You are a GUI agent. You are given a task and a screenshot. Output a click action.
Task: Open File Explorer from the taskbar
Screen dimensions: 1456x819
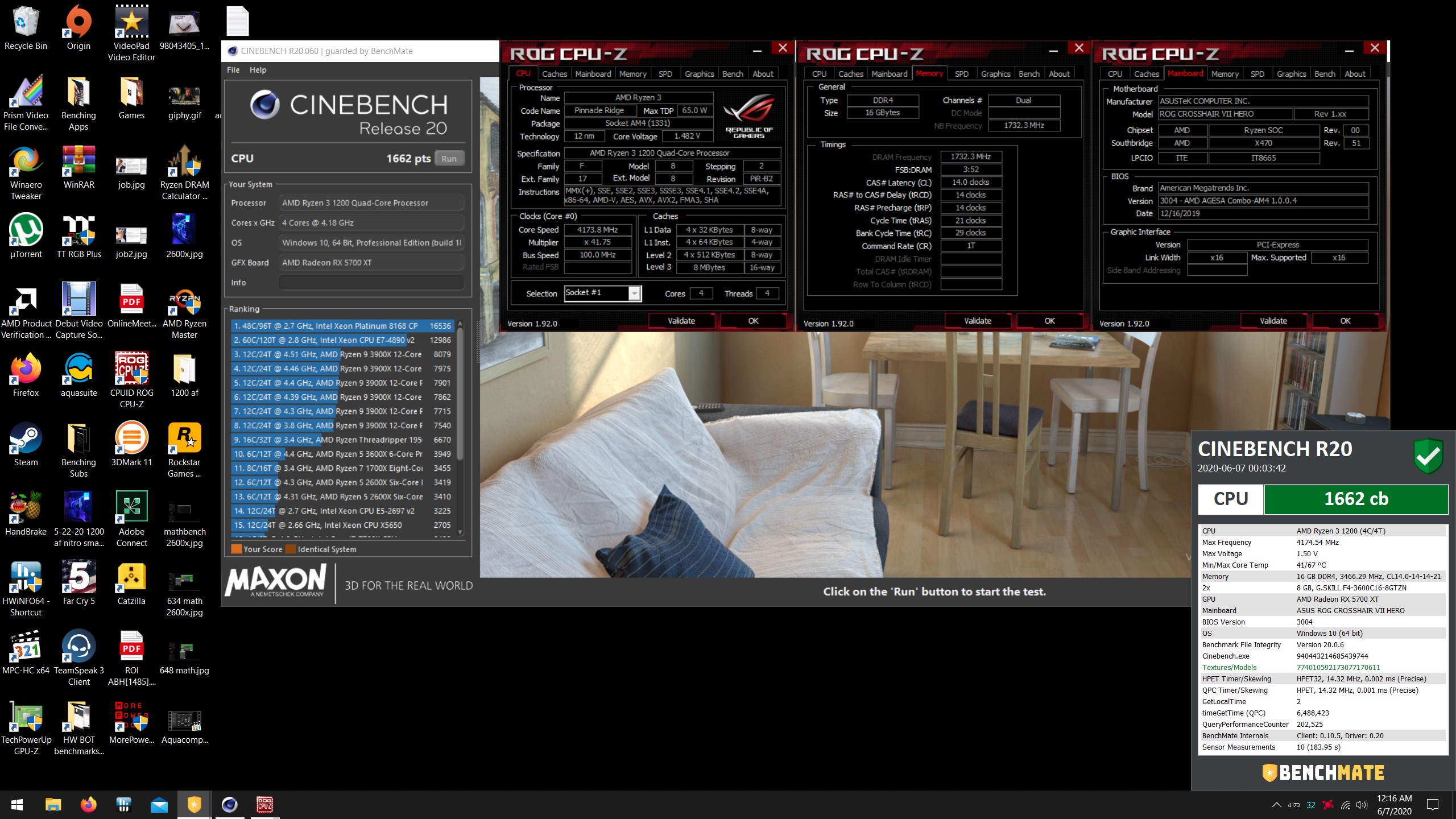coord(53,805)
